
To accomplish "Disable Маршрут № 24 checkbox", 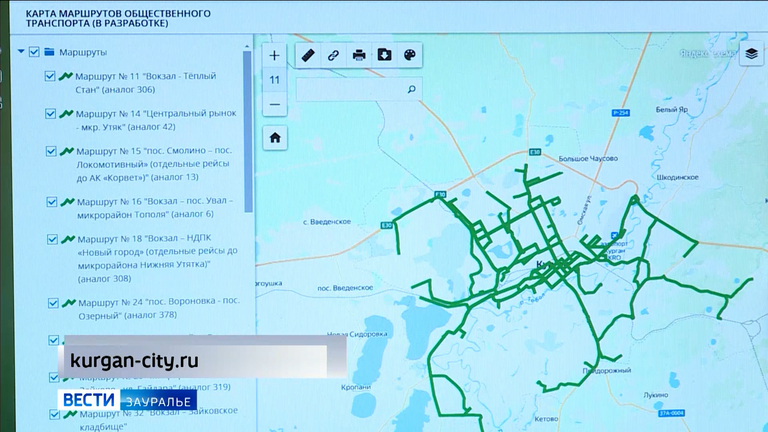I will coord(51,302).
